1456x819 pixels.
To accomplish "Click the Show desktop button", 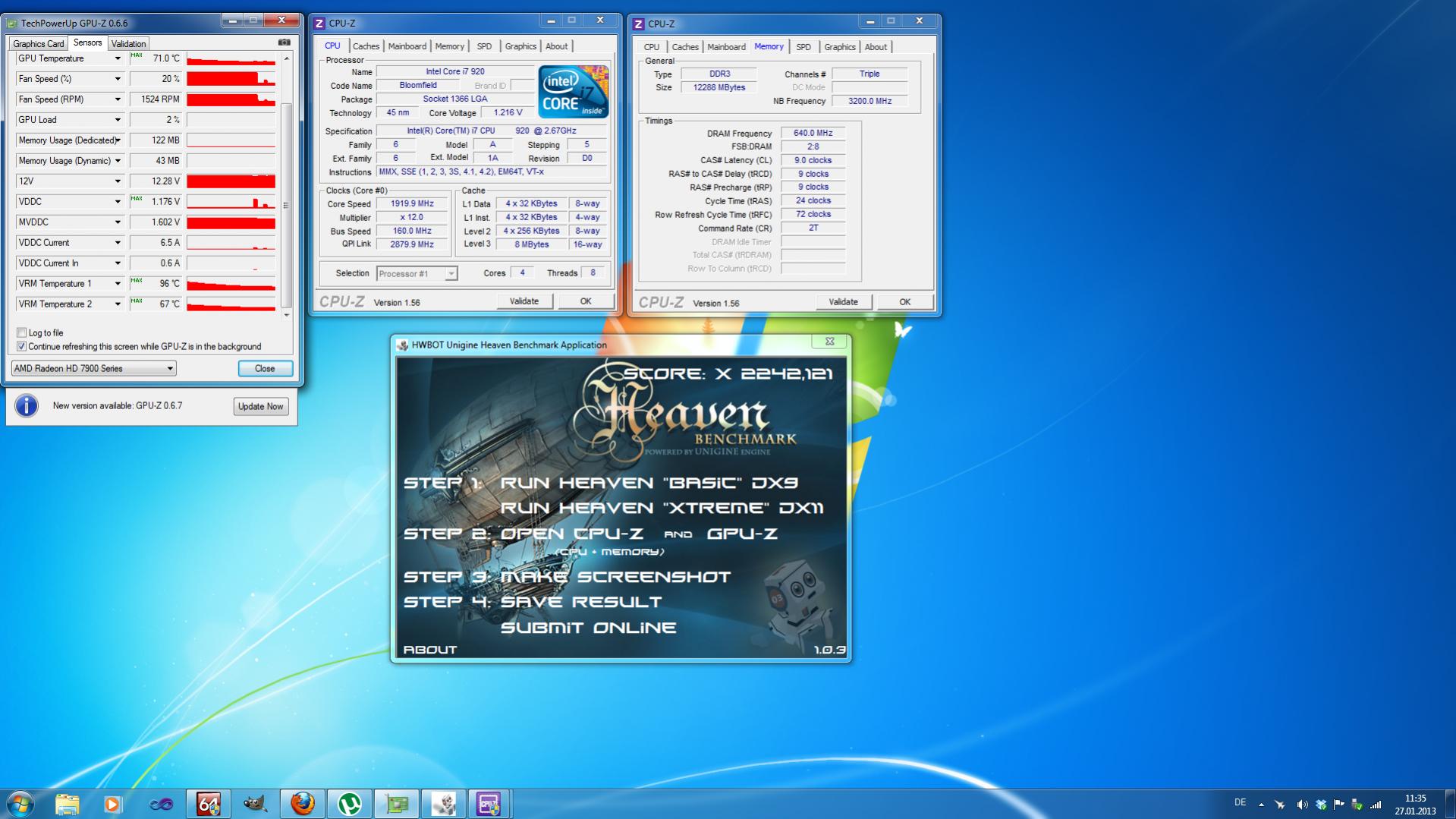I will pyautogui.click(x=1450, y=804).
